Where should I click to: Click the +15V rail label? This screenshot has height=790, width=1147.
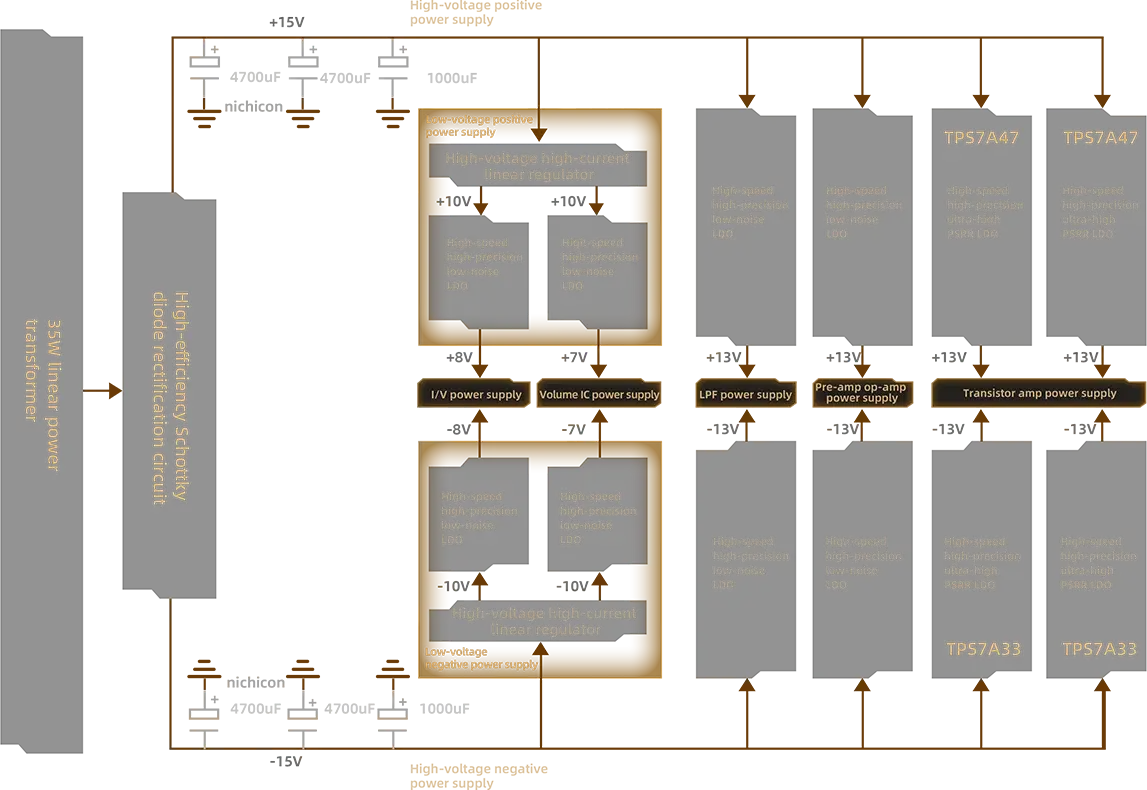coord(286,22)
